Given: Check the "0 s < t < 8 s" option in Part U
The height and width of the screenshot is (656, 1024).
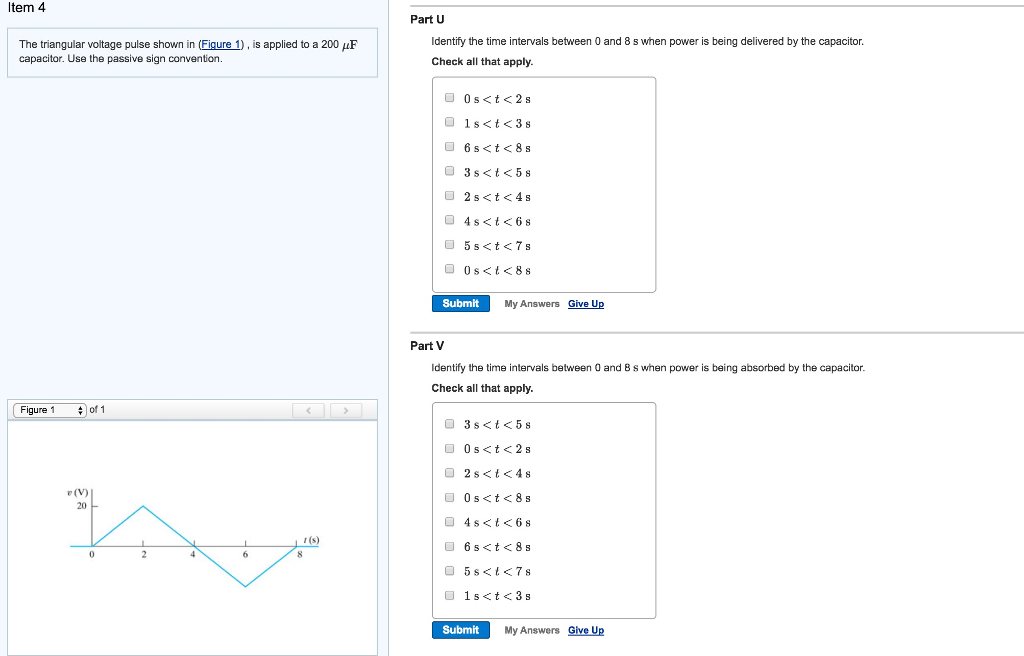Looking at the screenshot, I should coord(449,268).
